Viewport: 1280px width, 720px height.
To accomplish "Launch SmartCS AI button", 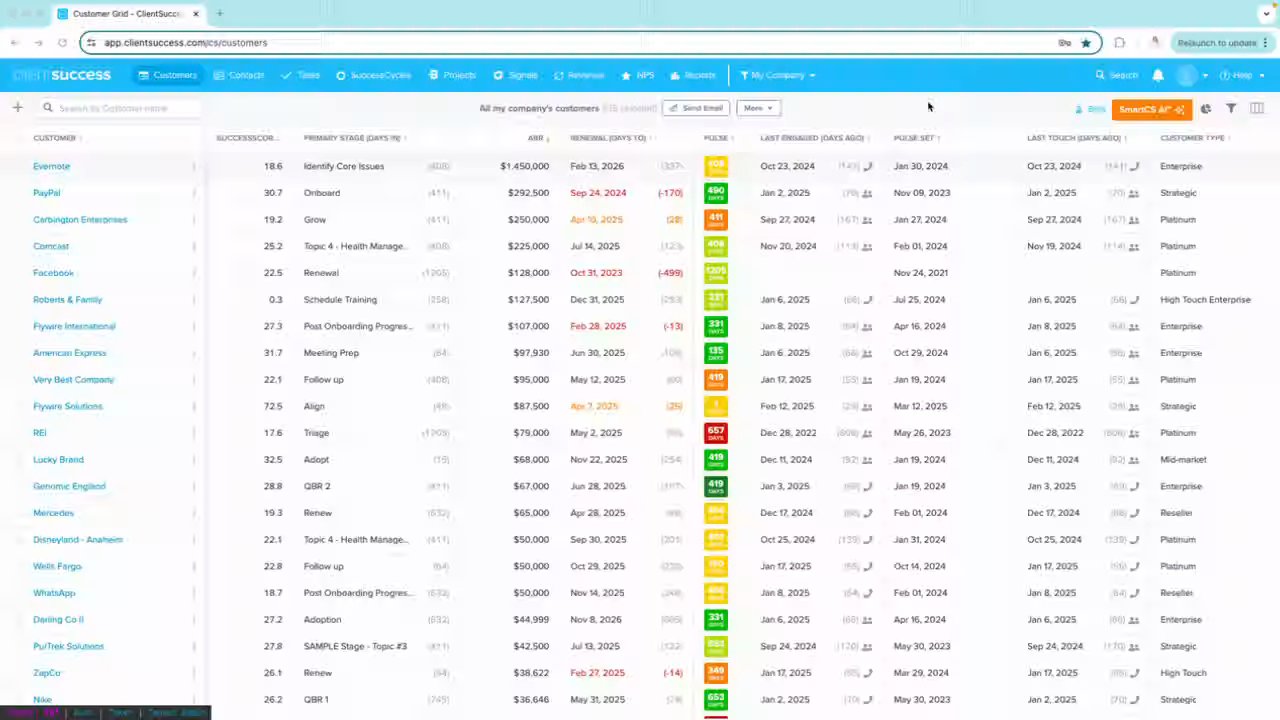I will pyautogui.click(x=1151, y=109).
